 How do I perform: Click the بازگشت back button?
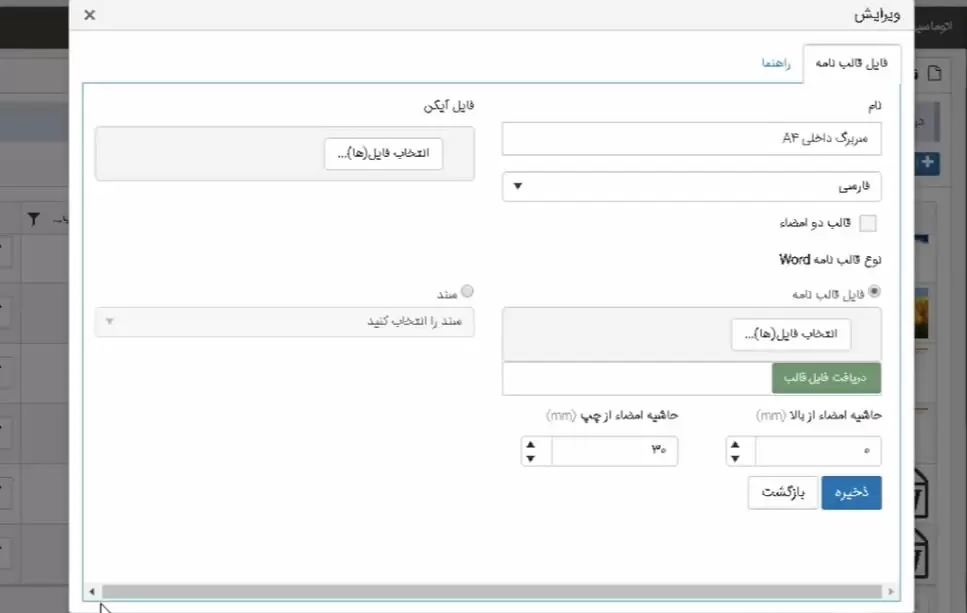coord(782,492)
